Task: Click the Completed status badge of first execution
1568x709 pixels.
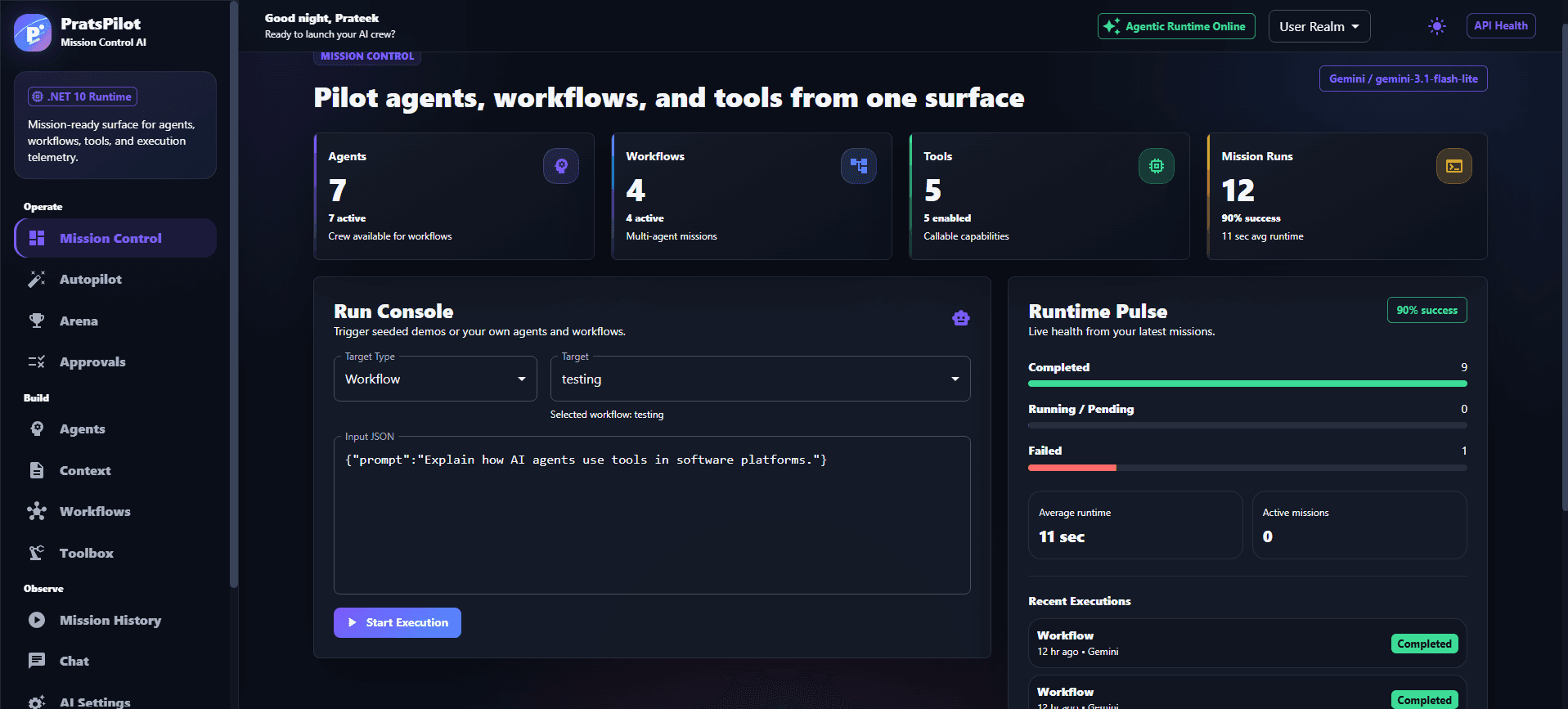Action: tap(1424, 644)
